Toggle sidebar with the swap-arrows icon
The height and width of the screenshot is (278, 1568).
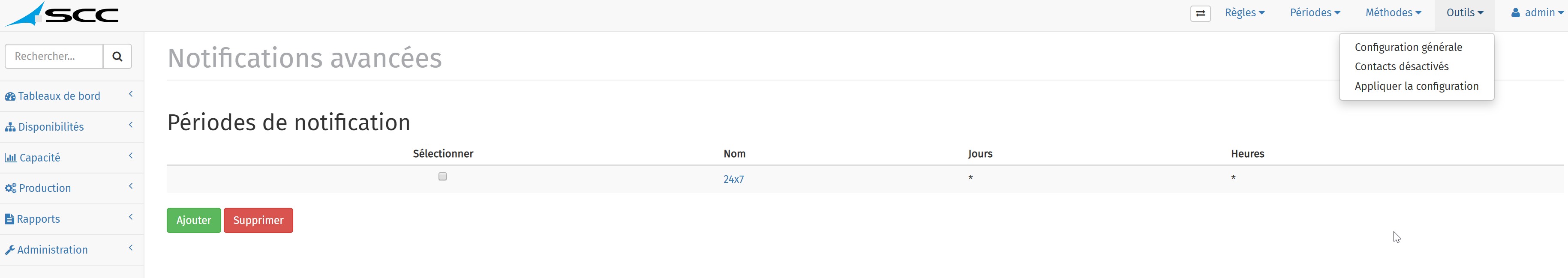click(1200, 13)
